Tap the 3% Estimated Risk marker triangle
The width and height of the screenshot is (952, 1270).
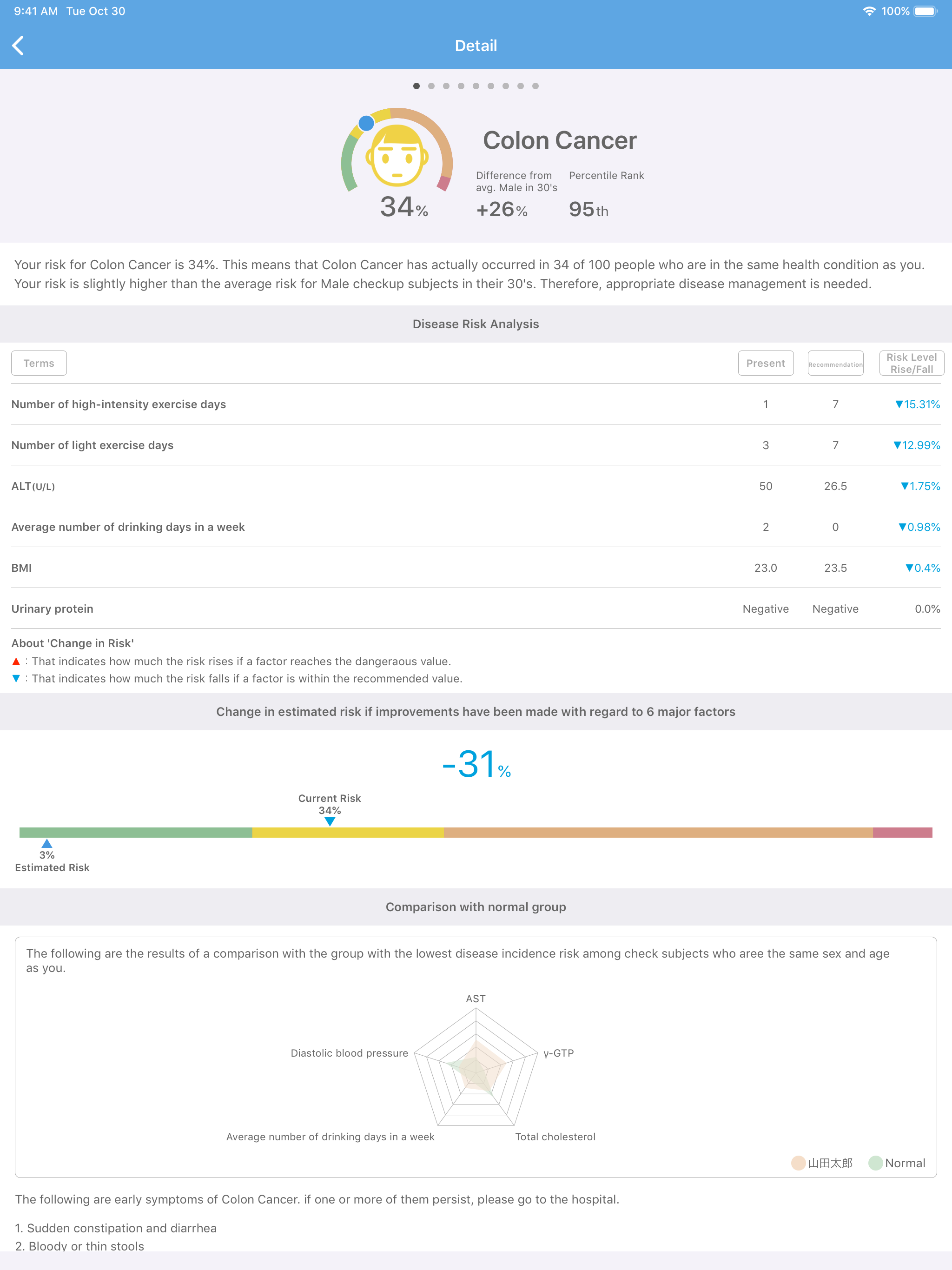point(47,843)
